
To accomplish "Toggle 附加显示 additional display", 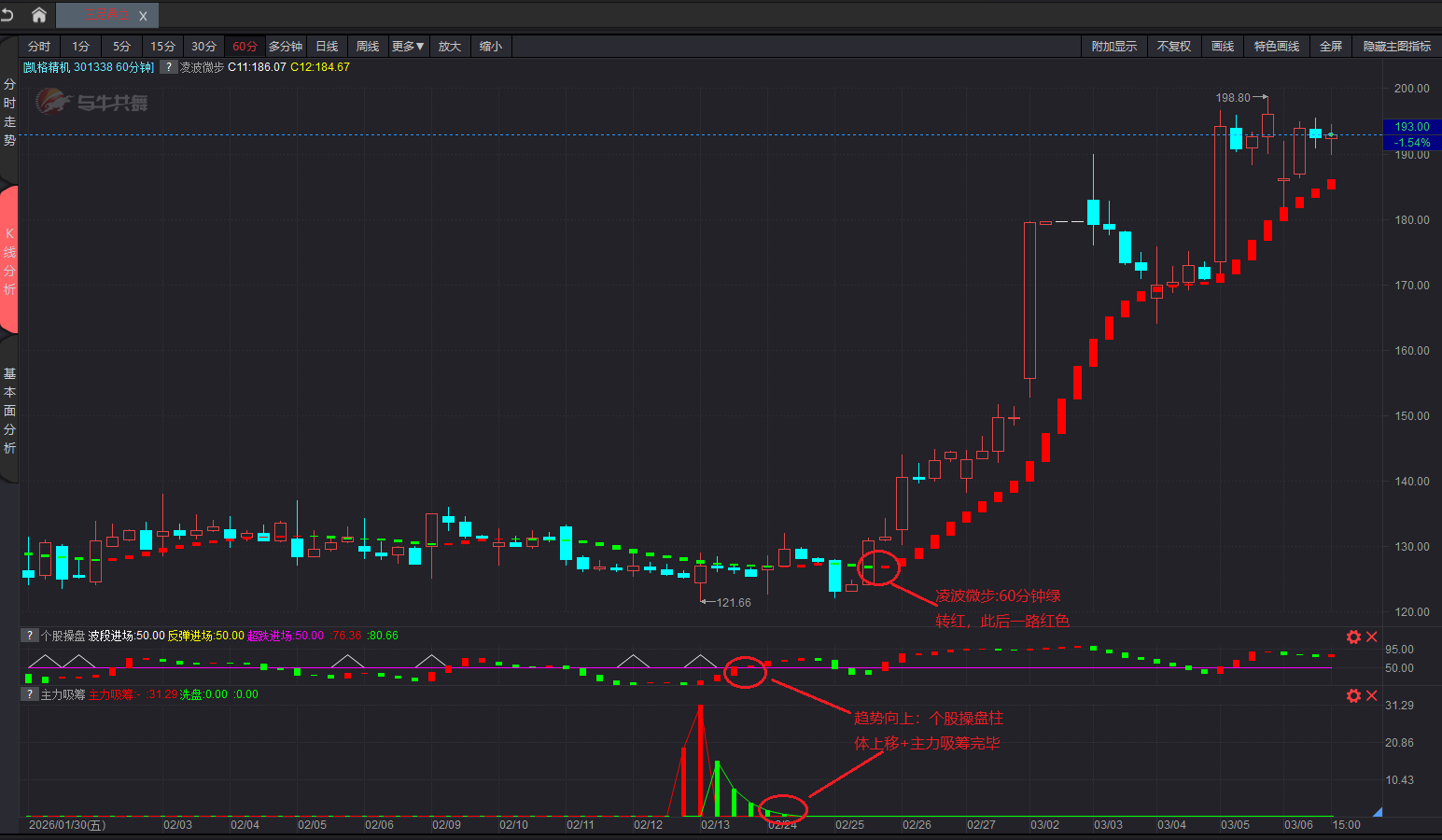I will tap(1113, 47).
